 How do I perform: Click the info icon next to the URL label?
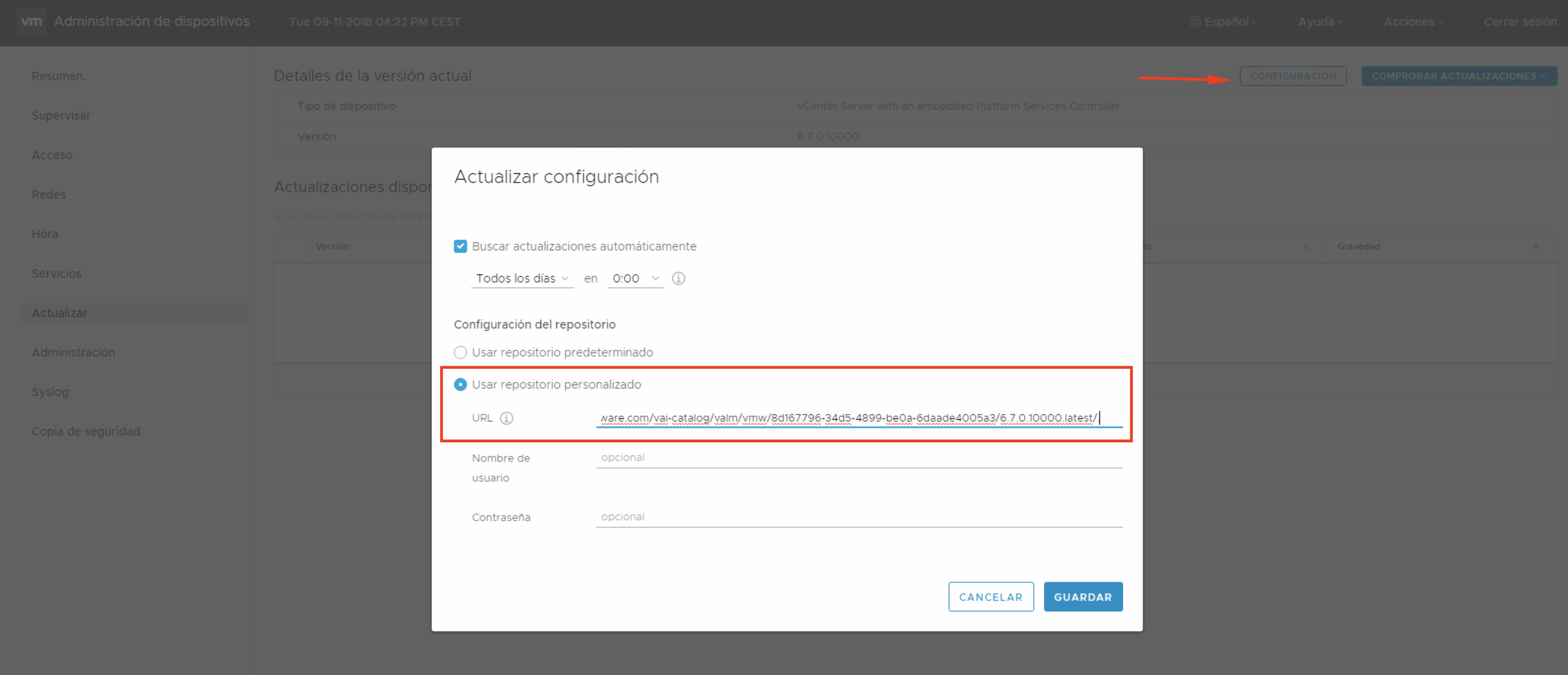tap(506, 418)
